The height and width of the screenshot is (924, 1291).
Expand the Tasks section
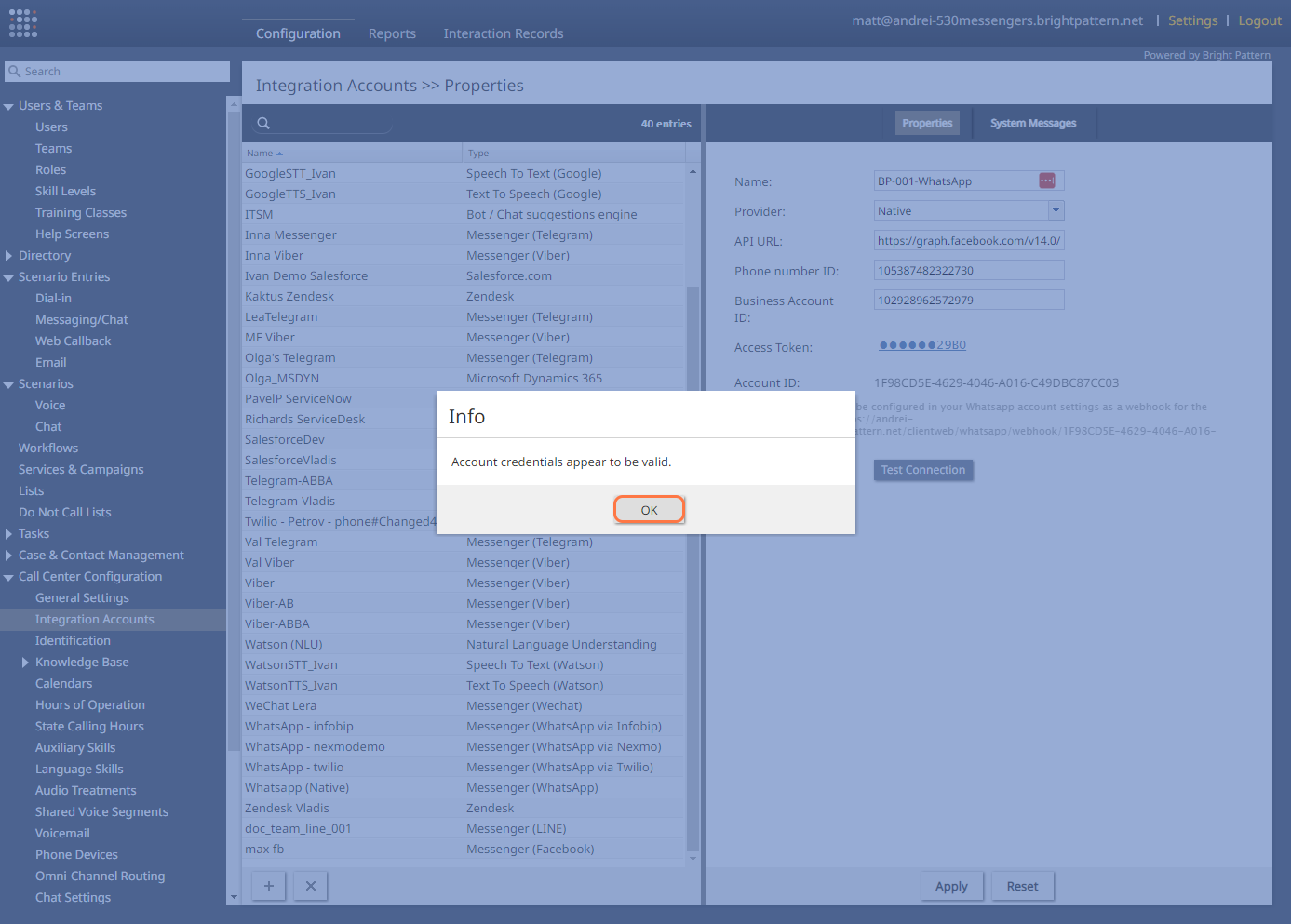click(x=8, y=534)
